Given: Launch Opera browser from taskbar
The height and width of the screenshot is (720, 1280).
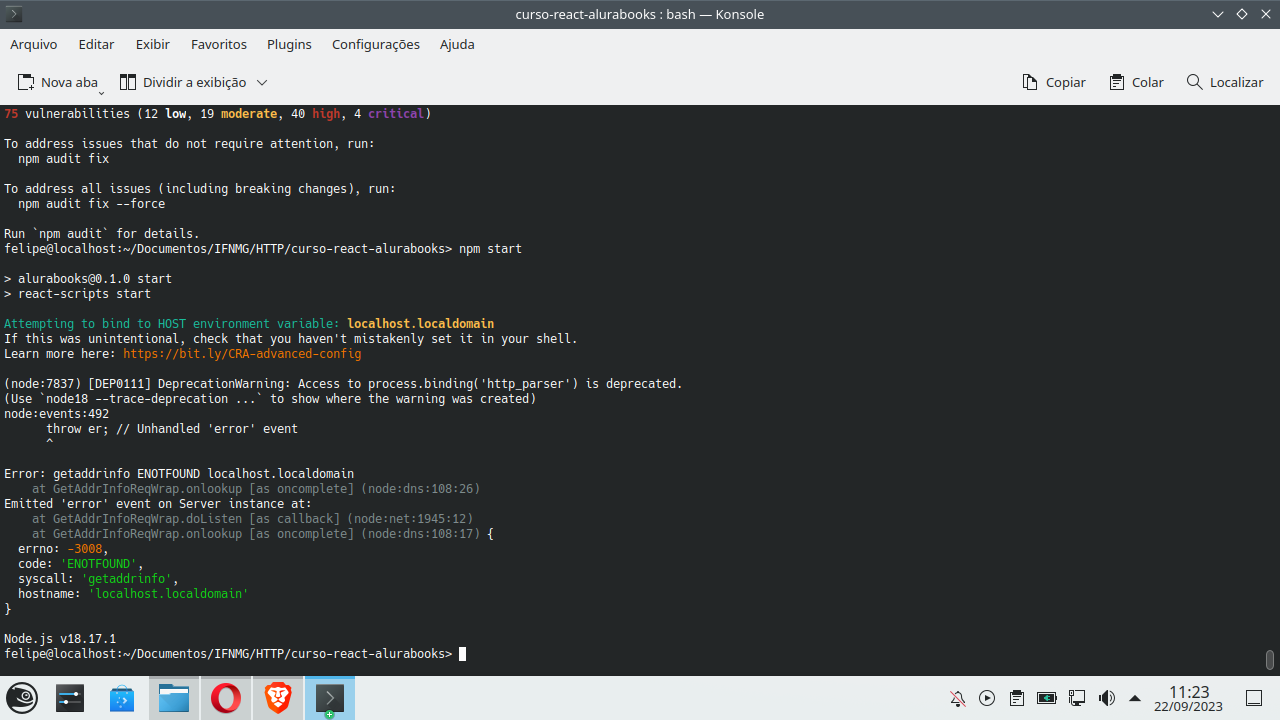Looking at the screenshot, I should pyautogui.click(x=226, y=698).
